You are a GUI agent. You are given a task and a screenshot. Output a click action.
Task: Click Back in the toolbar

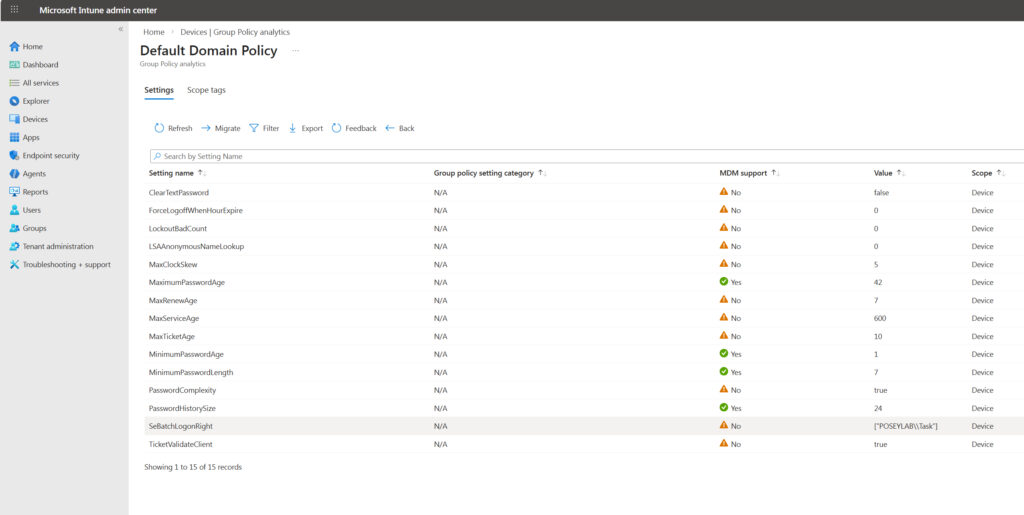[x=400, y=129]
